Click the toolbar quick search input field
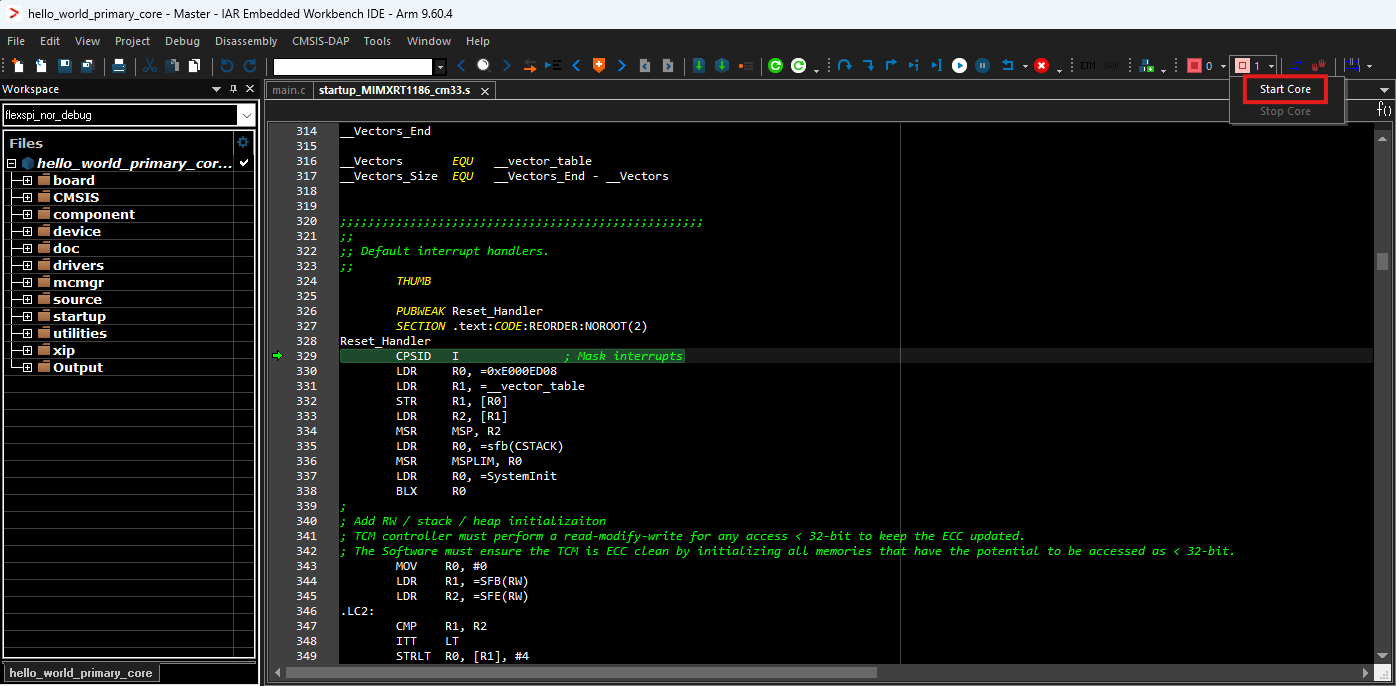 pyautogui.click(x=353, y=67)
